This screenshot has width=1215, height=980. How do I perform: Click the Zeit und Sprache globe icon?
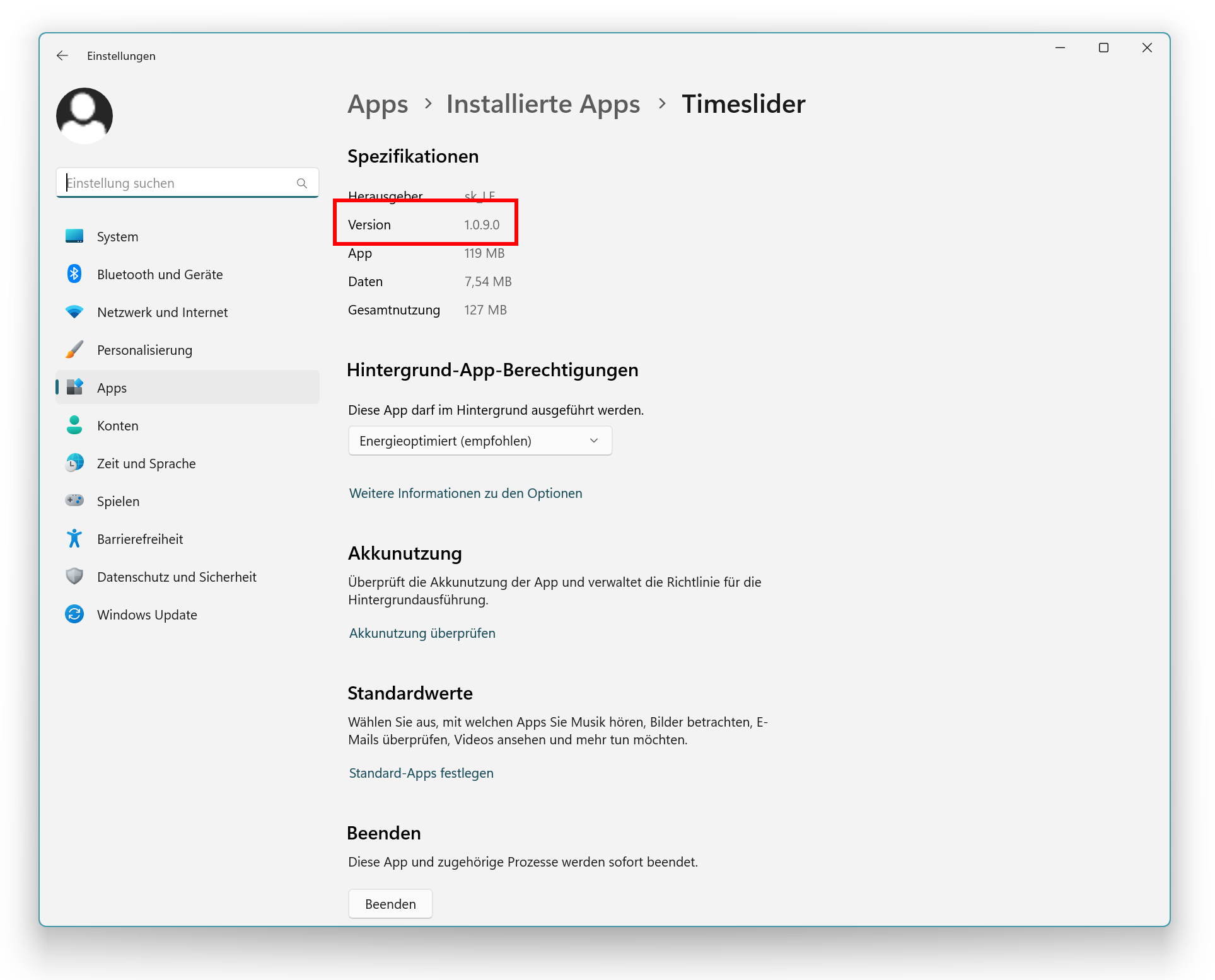click(x=74, y=463)
